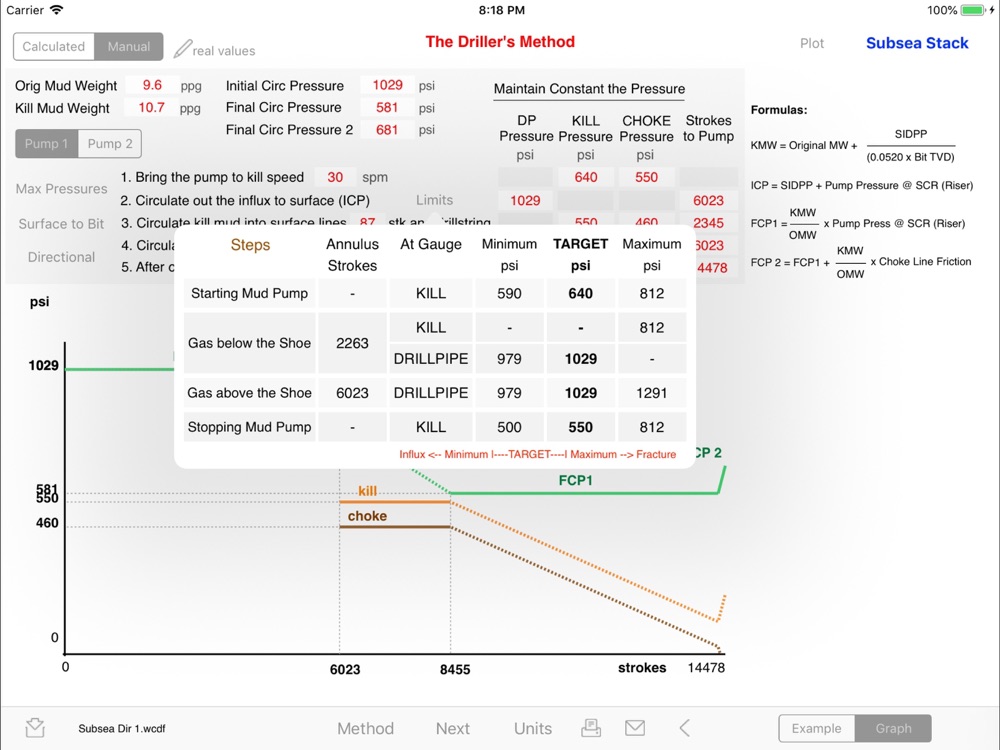
Task: Tap file name Subsea Dir 1.wcdf
Action: click(x=122, y=728)
